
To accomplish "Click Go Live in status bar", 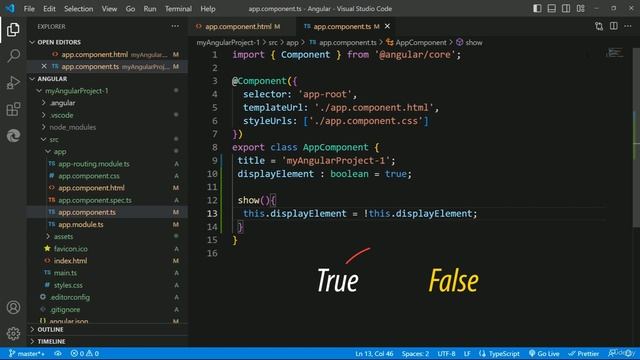I will click(544, 353).
